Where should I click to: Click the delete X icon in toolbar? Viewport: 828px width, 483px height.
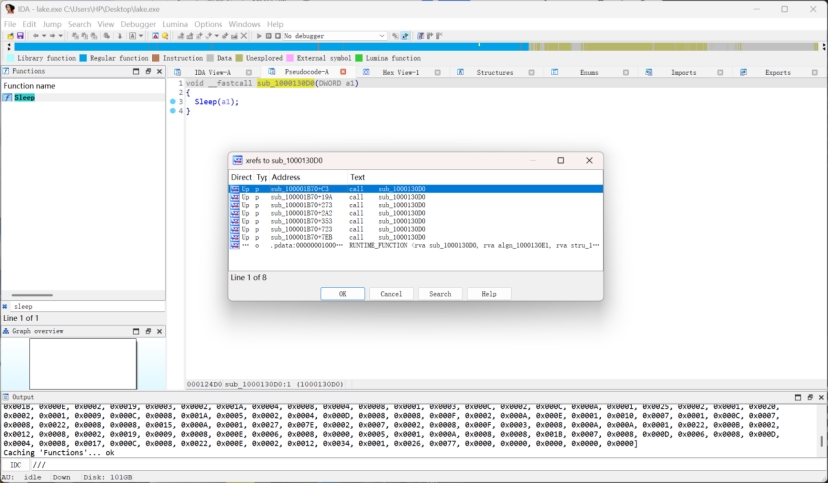pyautogui.click(x=243, y=36)
